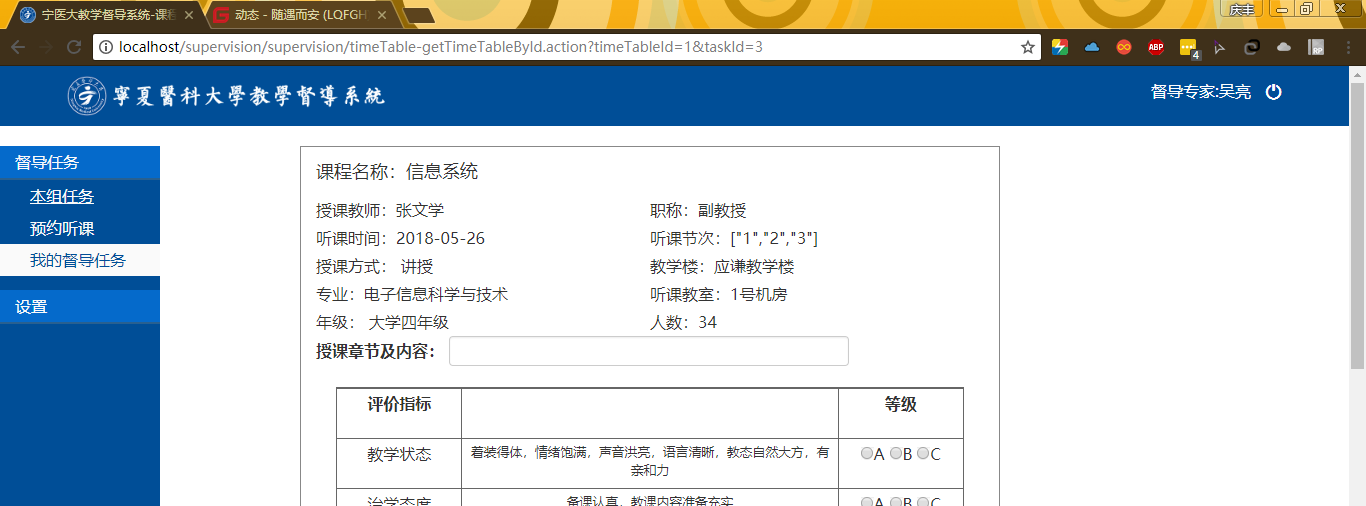Click the 庆丰 Chrome profile button
The image size is (1366, 506).
tap(1242, 8)
